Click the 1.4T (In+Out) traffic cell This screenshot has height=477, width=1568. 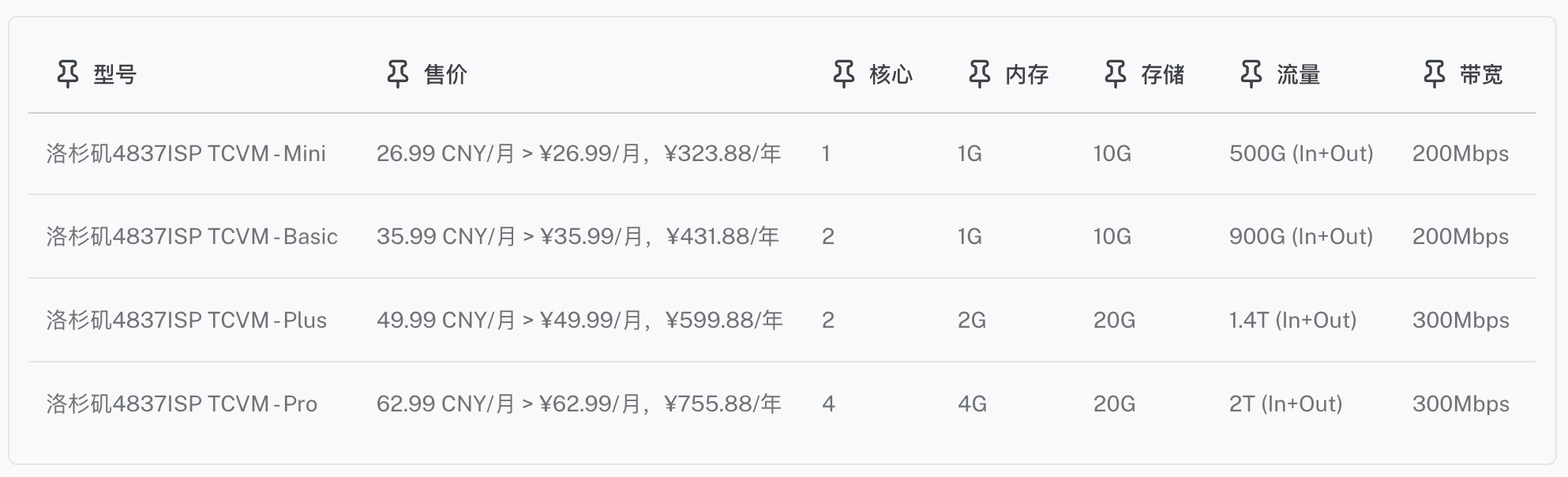pos(1292,320)
